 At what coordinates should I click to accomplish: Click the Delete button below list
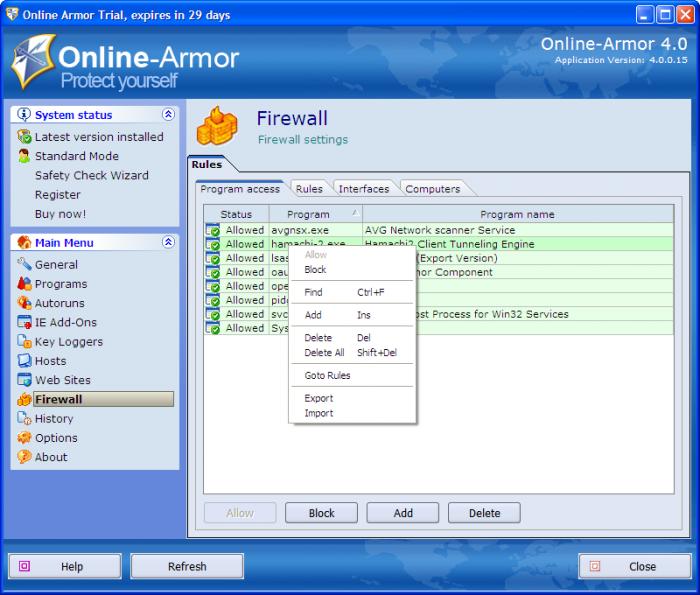[x=484, y=513]
